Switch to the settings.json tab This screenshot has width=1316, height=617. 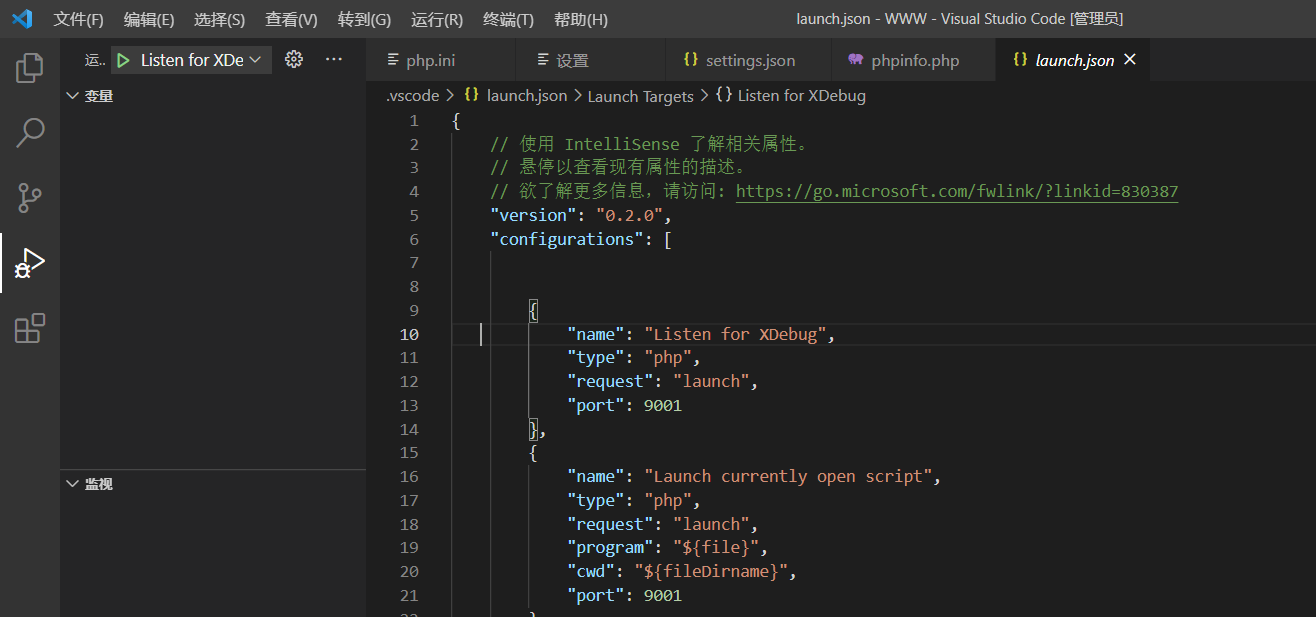click(749, 60)
